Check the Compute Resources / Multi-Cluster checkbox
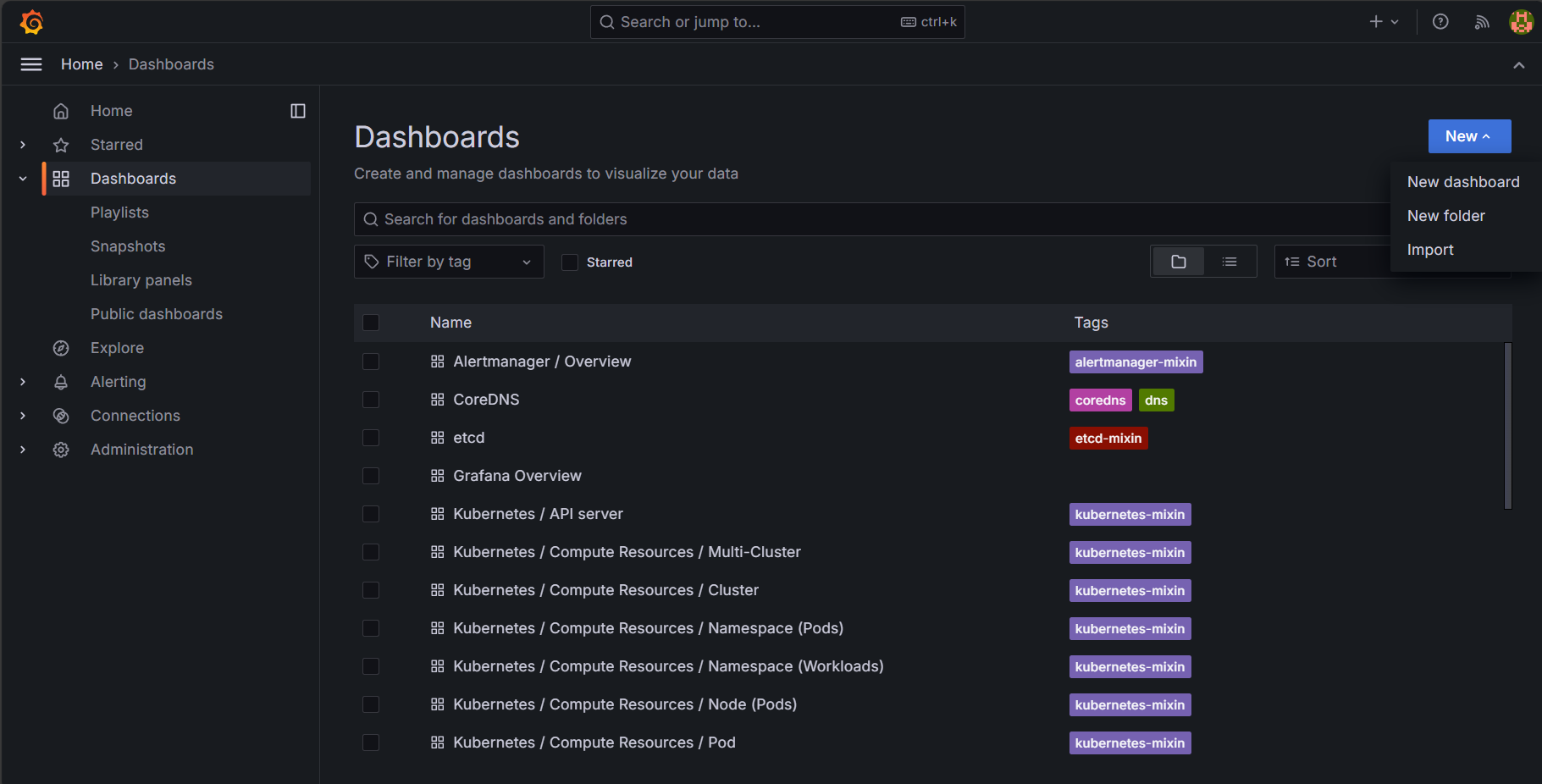The image size is (1542, 784). pyautogui.click(x=371, y=552)
